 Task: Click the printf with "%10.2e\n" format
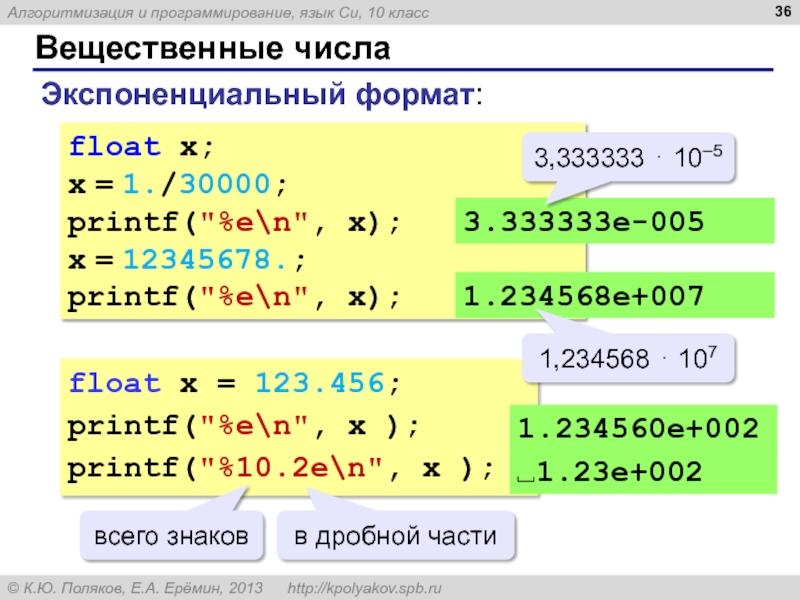coord(281,467)
